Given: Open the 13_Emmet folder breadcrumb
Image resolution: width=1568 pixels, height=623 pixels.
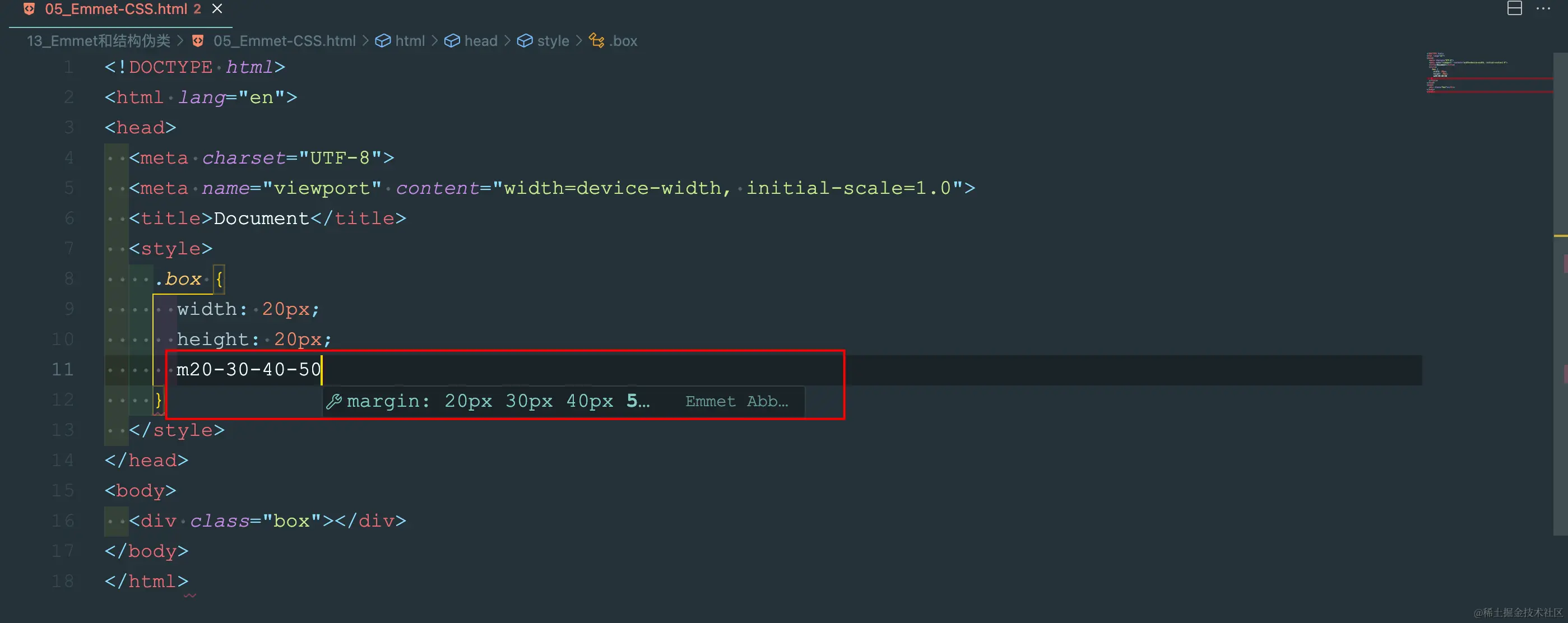Looking at the screenshot, I should coord(98,41).
